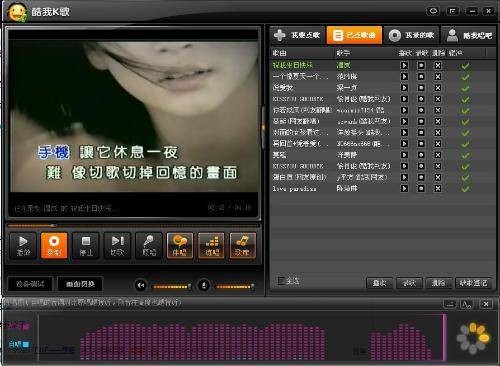Click the font 'A' icon on pitch panel
The image size is (500, 366).
[466, 304]
